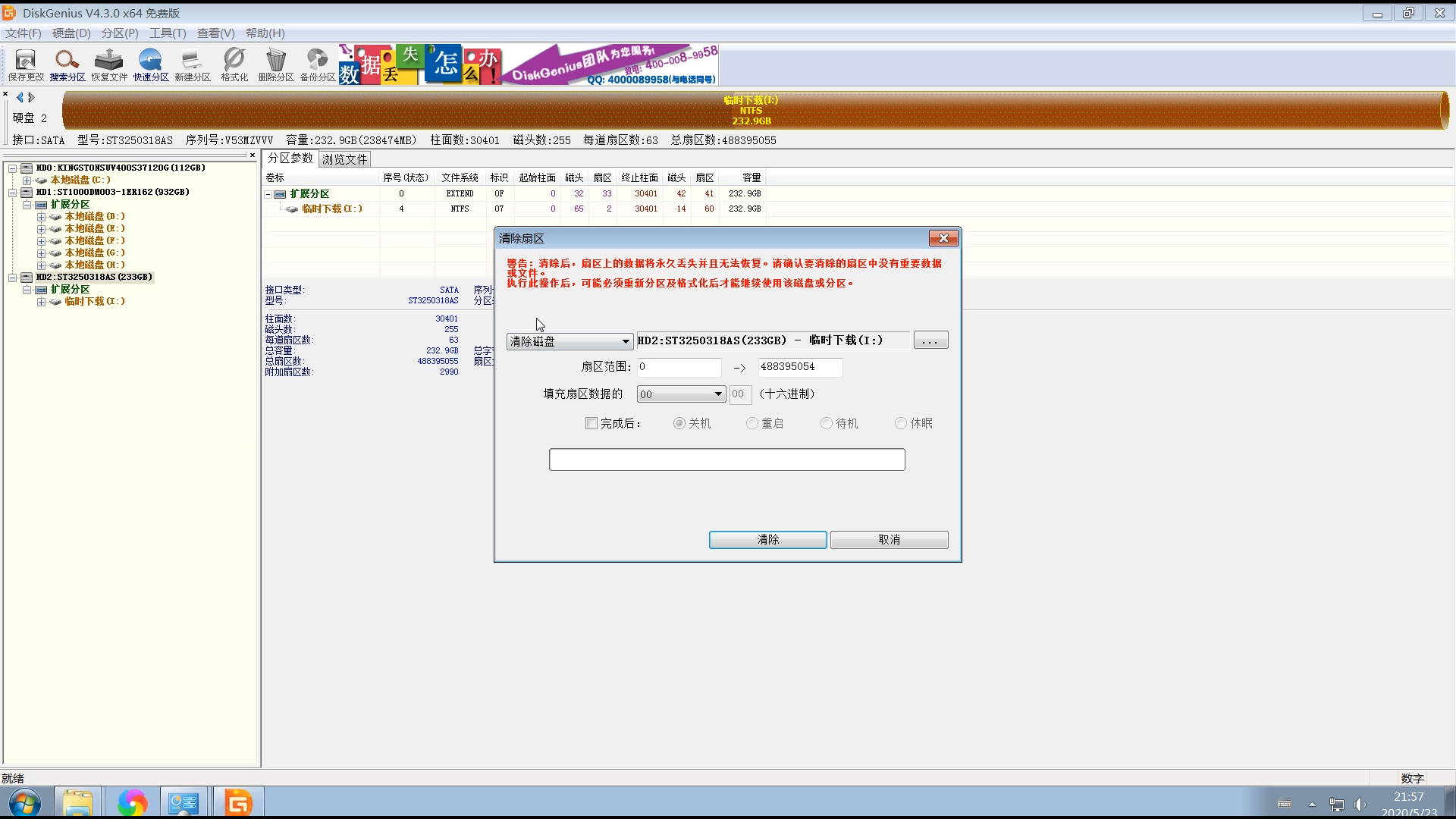Click the 取消 button

point(889,540)
